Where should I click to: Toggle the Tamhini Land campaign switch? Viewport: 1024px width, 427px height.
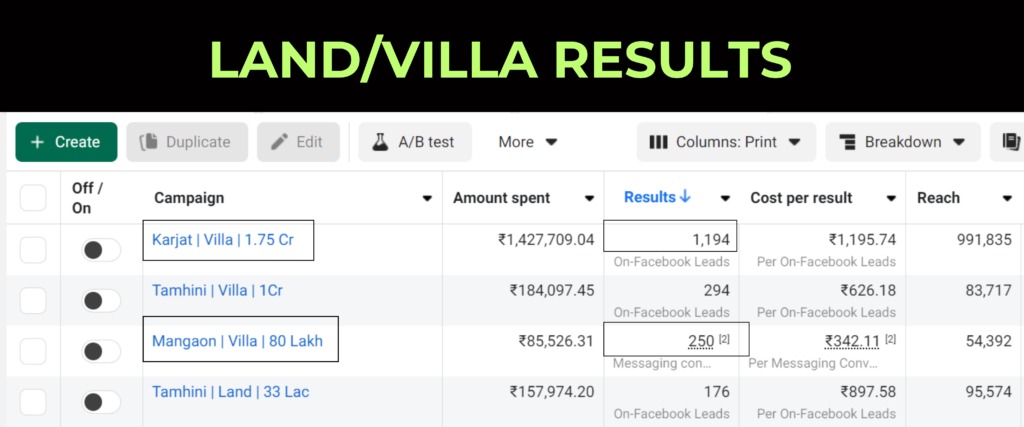[x=101, y=402]
